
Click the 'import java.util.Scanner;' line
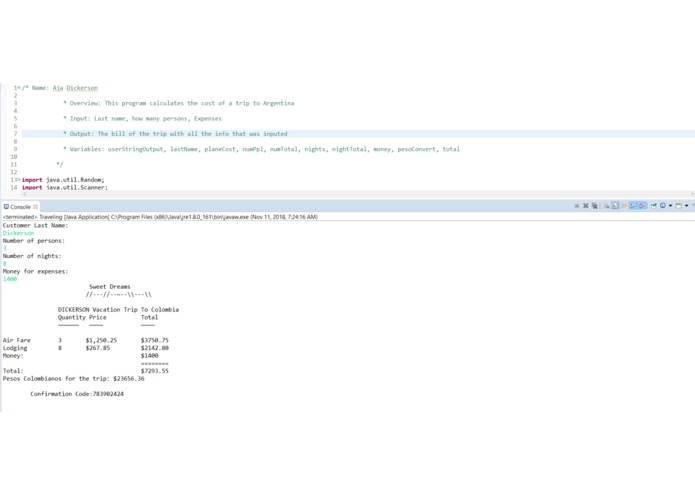coord(65,187)
